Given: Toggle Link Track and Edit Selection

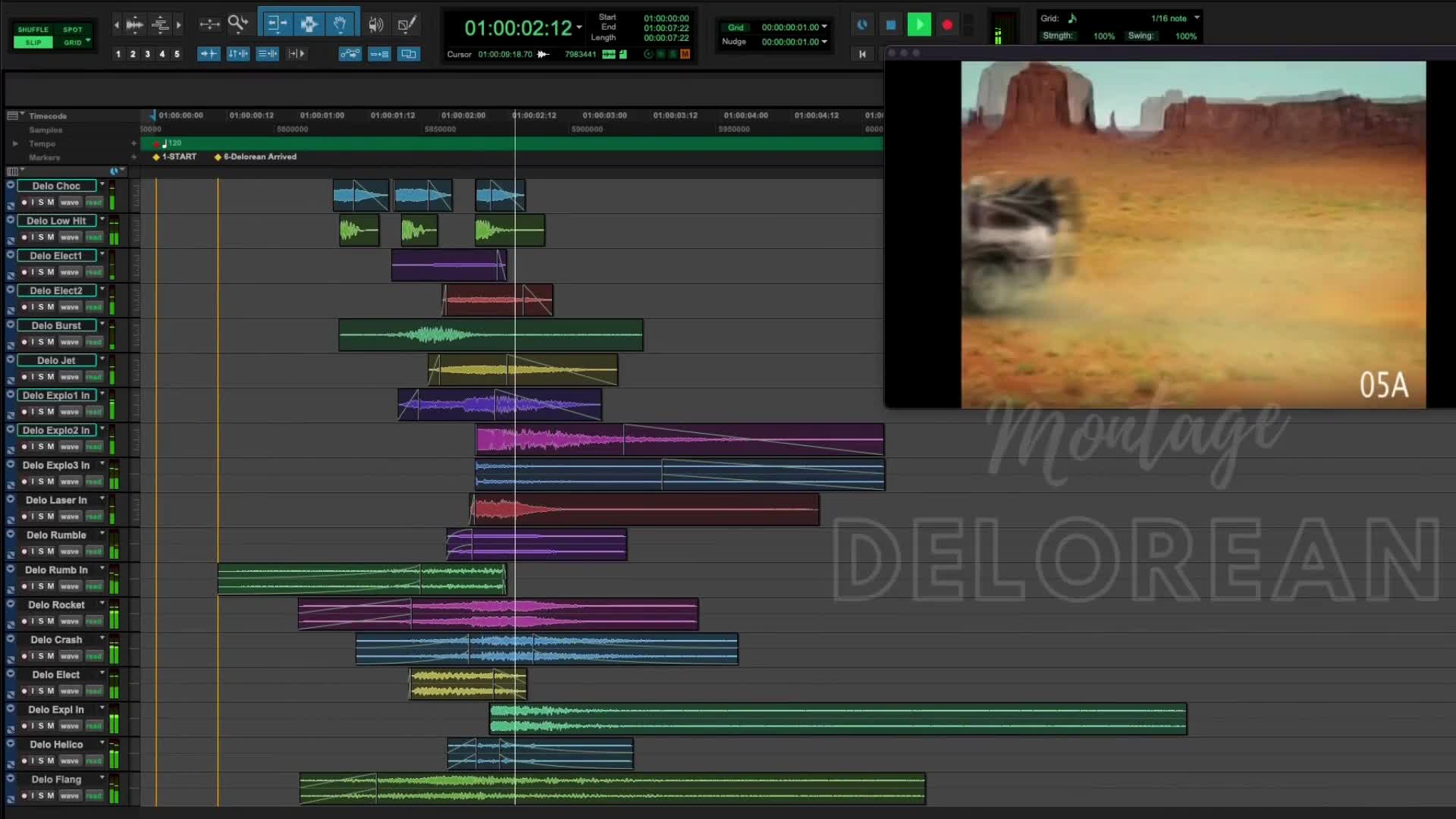Looking at the screenshot, I should pos(268,54).
